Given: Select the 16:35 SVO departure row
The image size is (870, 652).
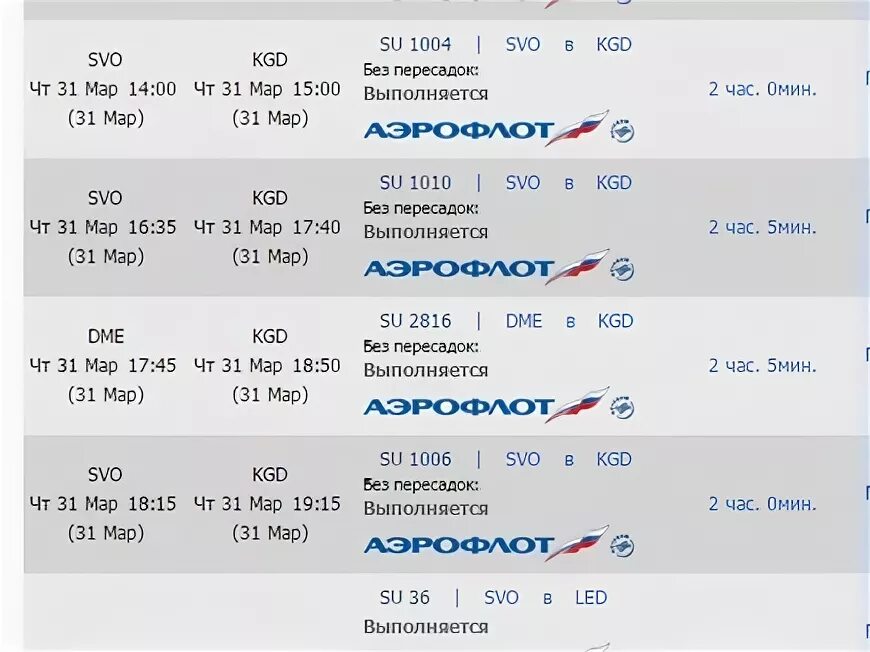Looking at the screenshot, I should pos(444,228).
